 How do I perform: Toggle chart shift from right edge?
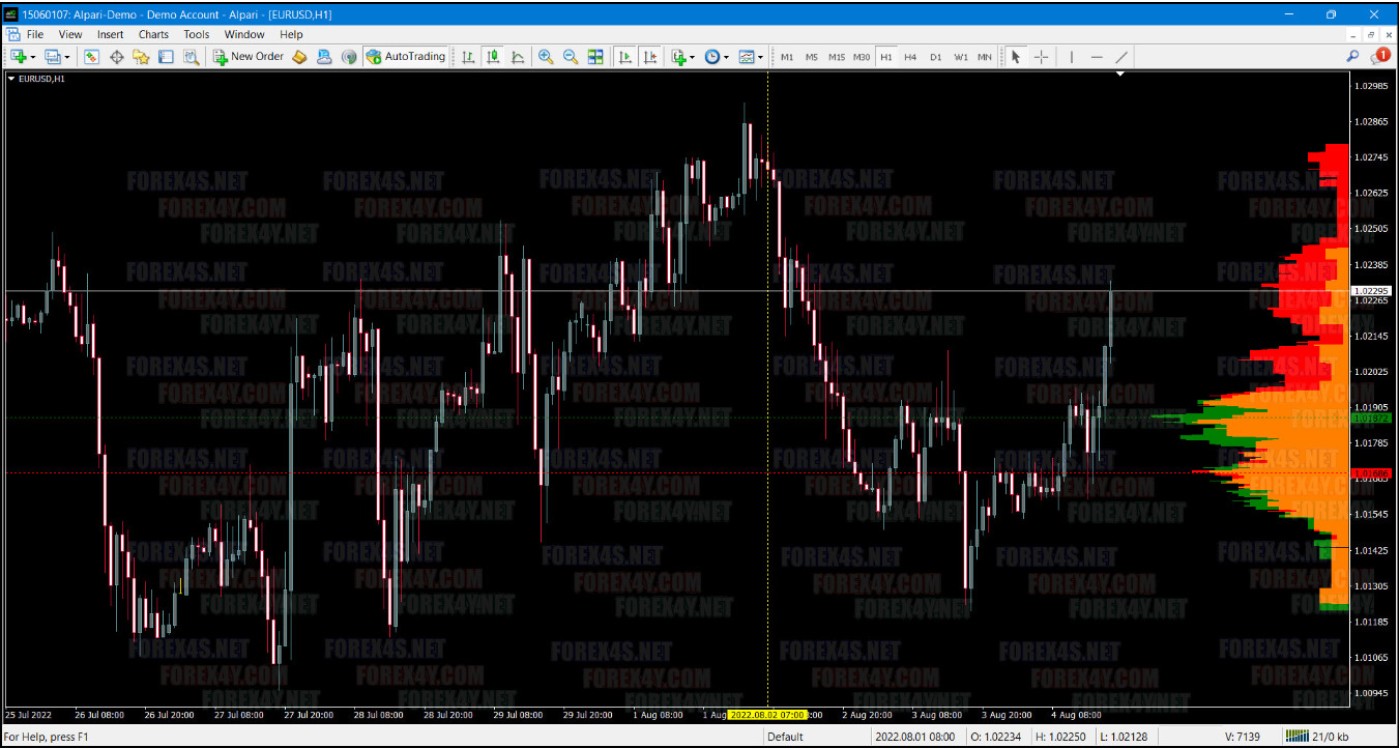click(650, 57)
